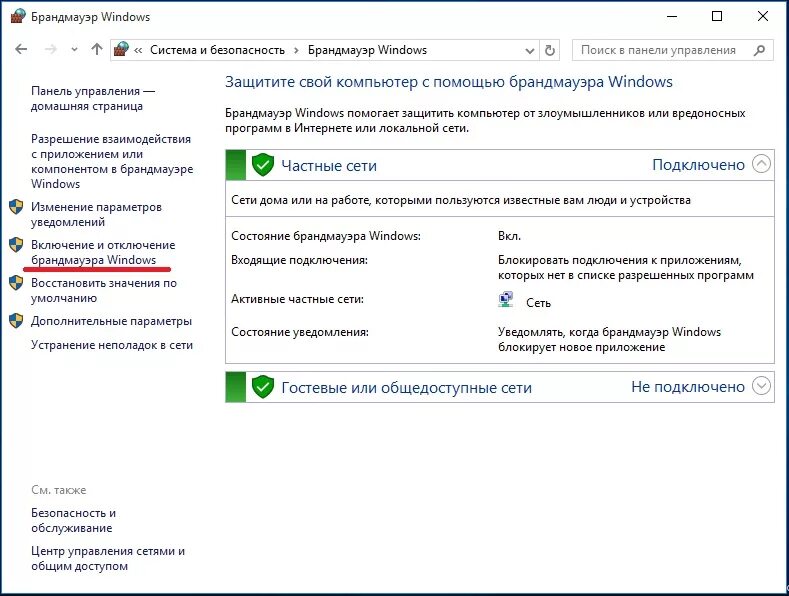Open 'Панель управления — домашняя страница'

[x=93, y=98]
